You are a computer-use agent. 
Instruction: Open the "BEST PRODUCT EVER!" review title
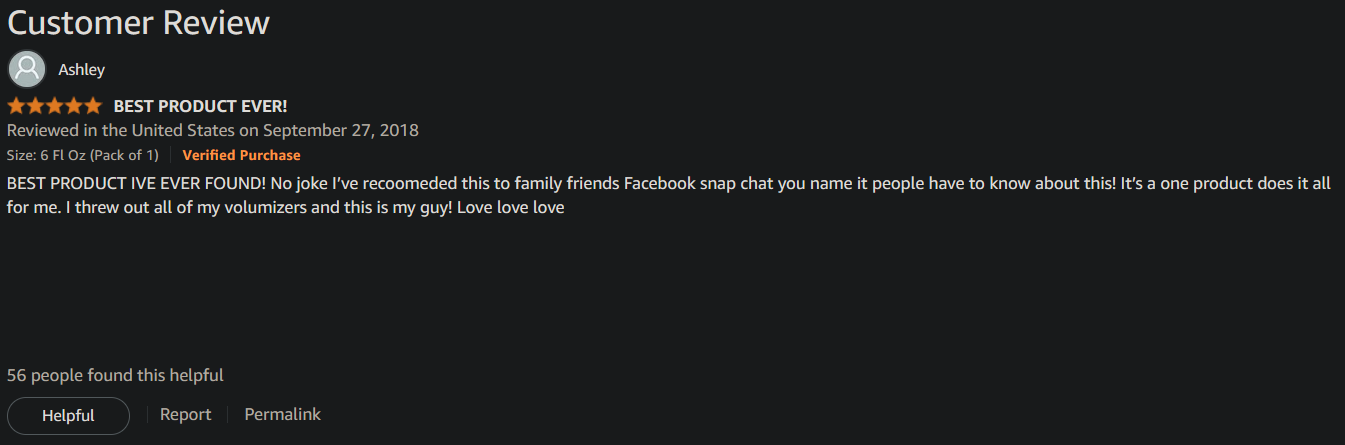[200, 106]
